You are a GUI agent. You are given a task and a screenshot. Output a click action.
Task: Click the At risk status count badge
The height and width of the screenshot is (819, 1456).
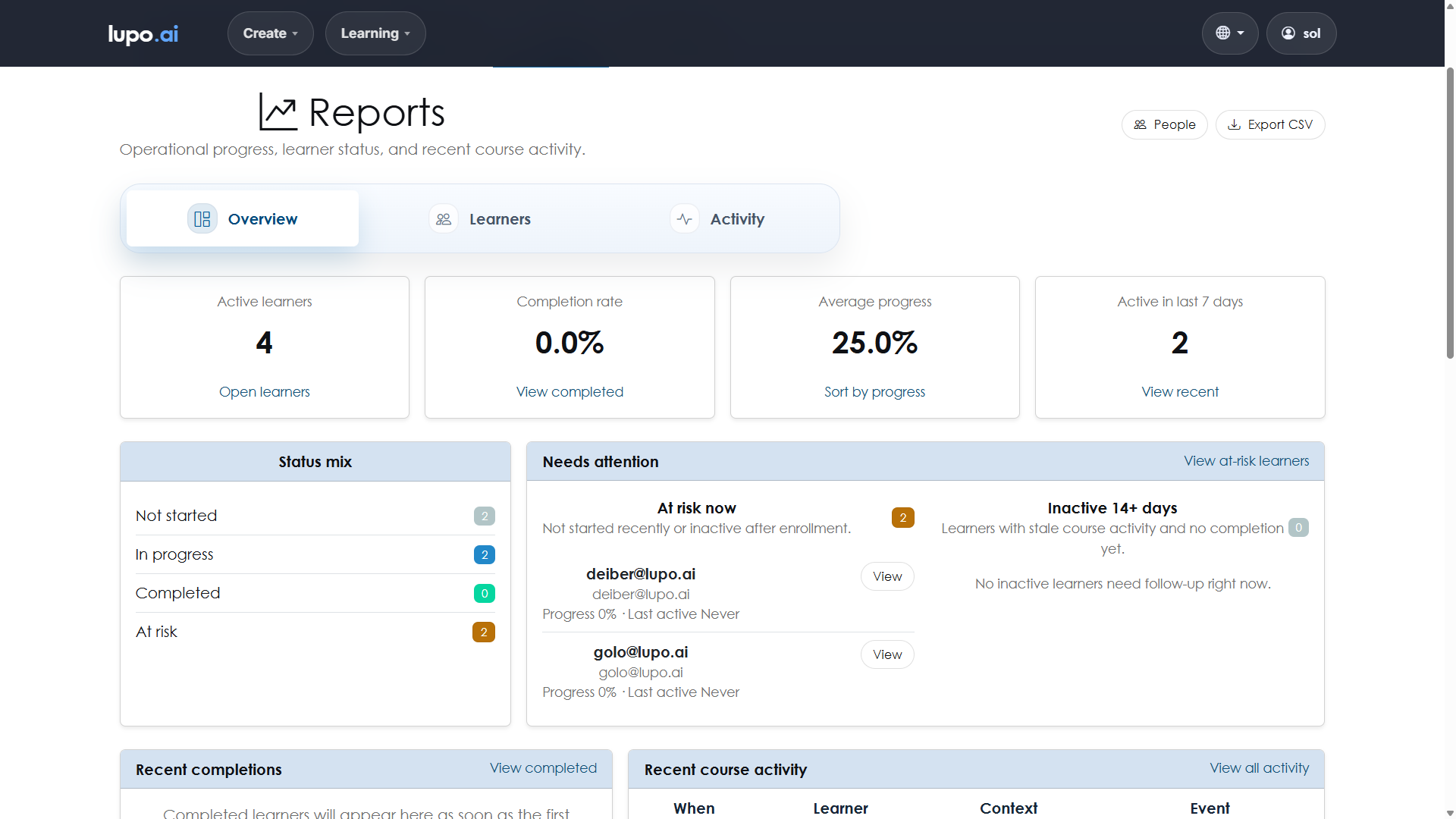pyautogui.click(x=484, y=632)
